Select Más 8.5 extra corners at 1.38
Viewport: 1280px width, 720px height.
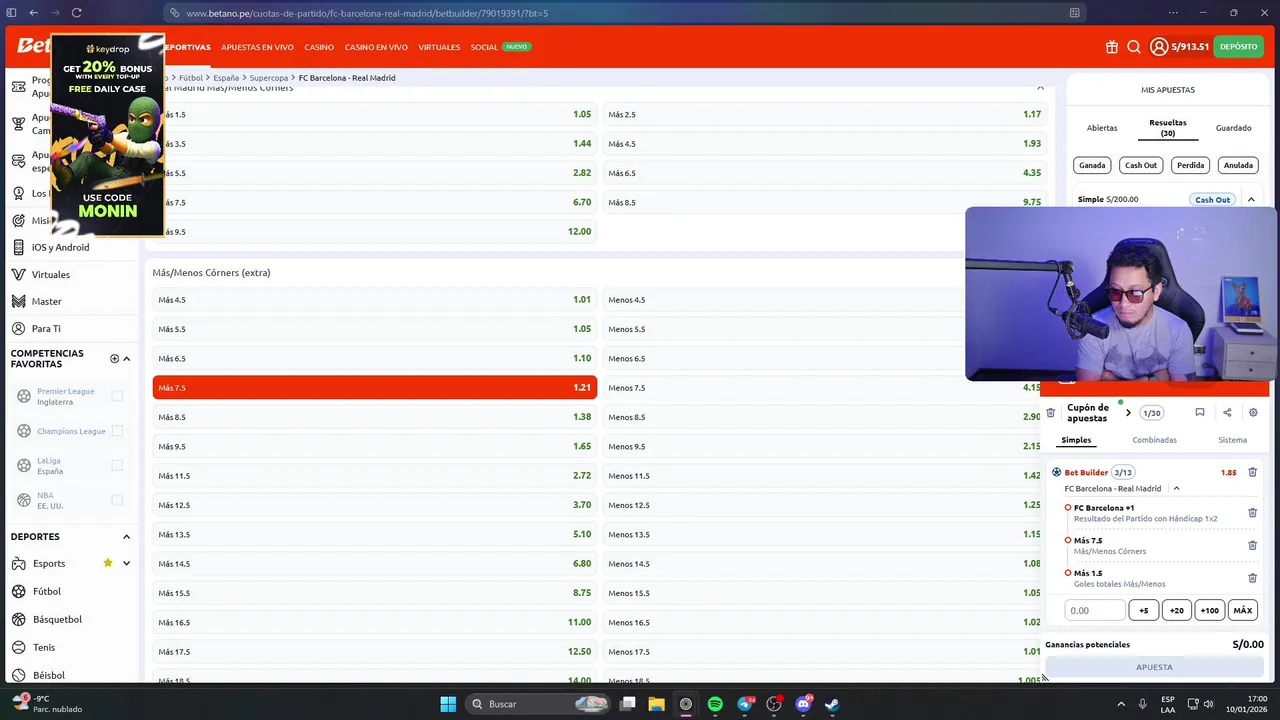coord(375,417)
